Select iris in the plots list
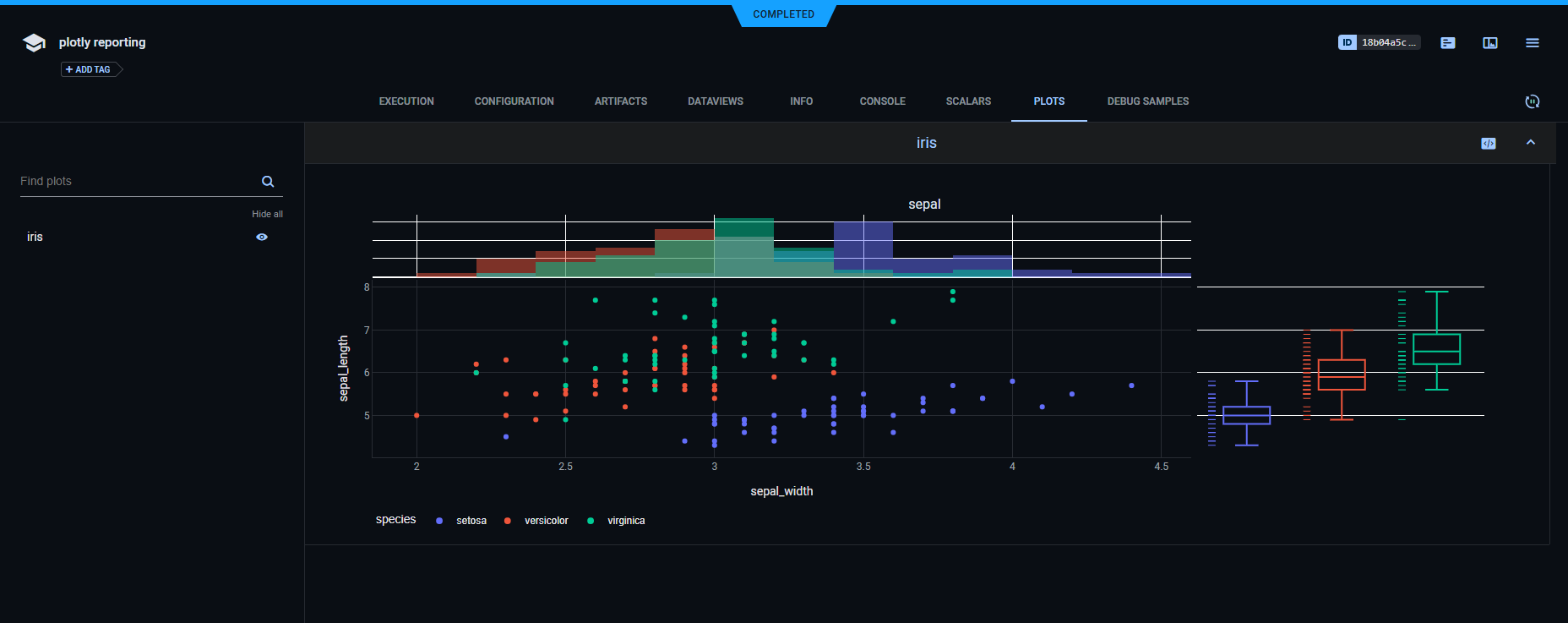The image size is (1568, 623). pos(35,238)
